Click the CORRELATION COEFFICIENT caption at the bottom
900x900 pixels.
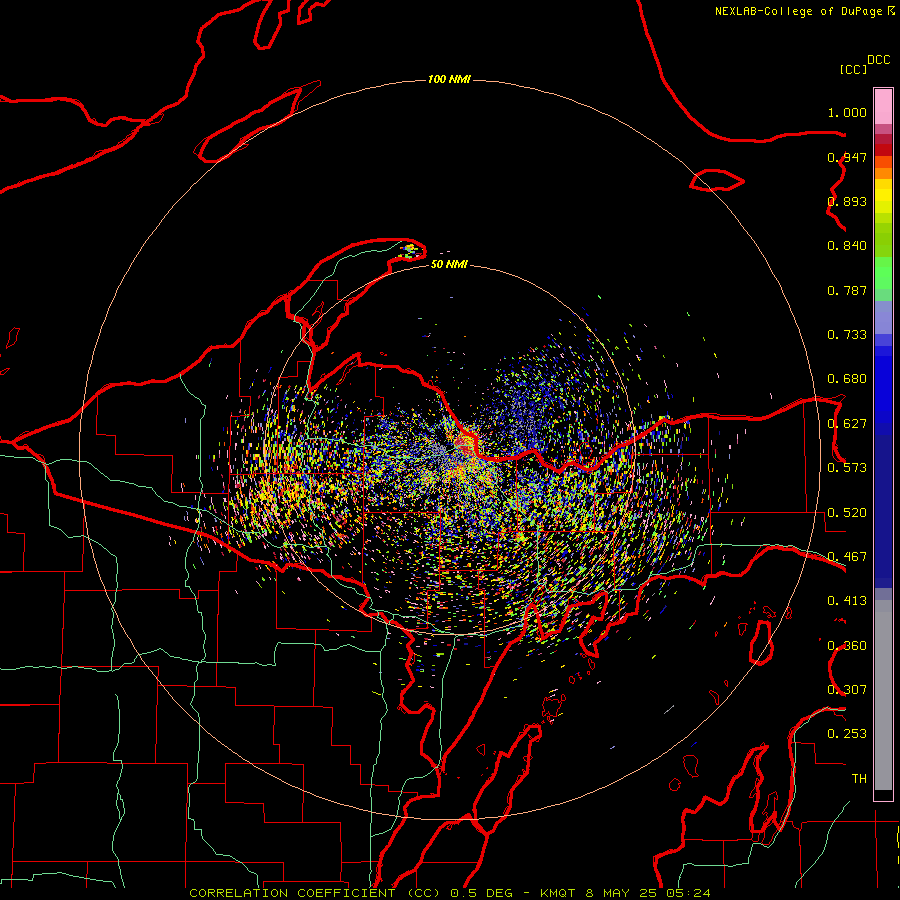coord(314,893)
